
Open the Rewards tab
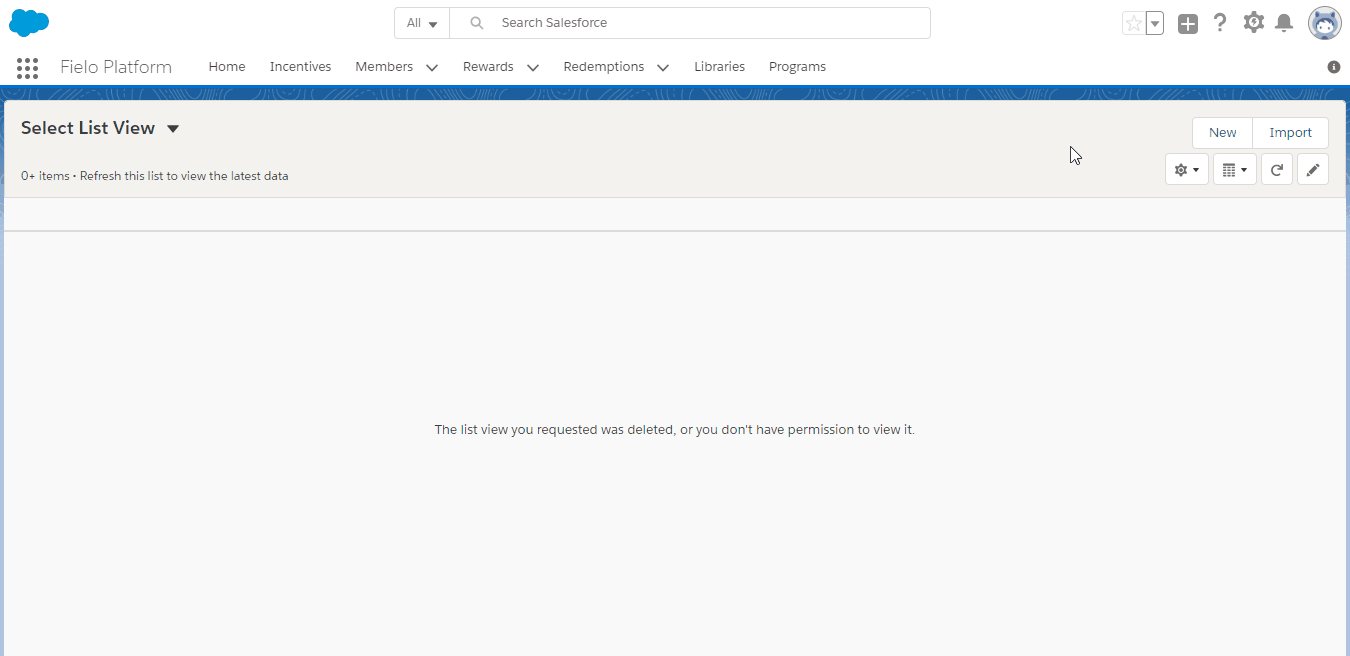click(488, 67)
